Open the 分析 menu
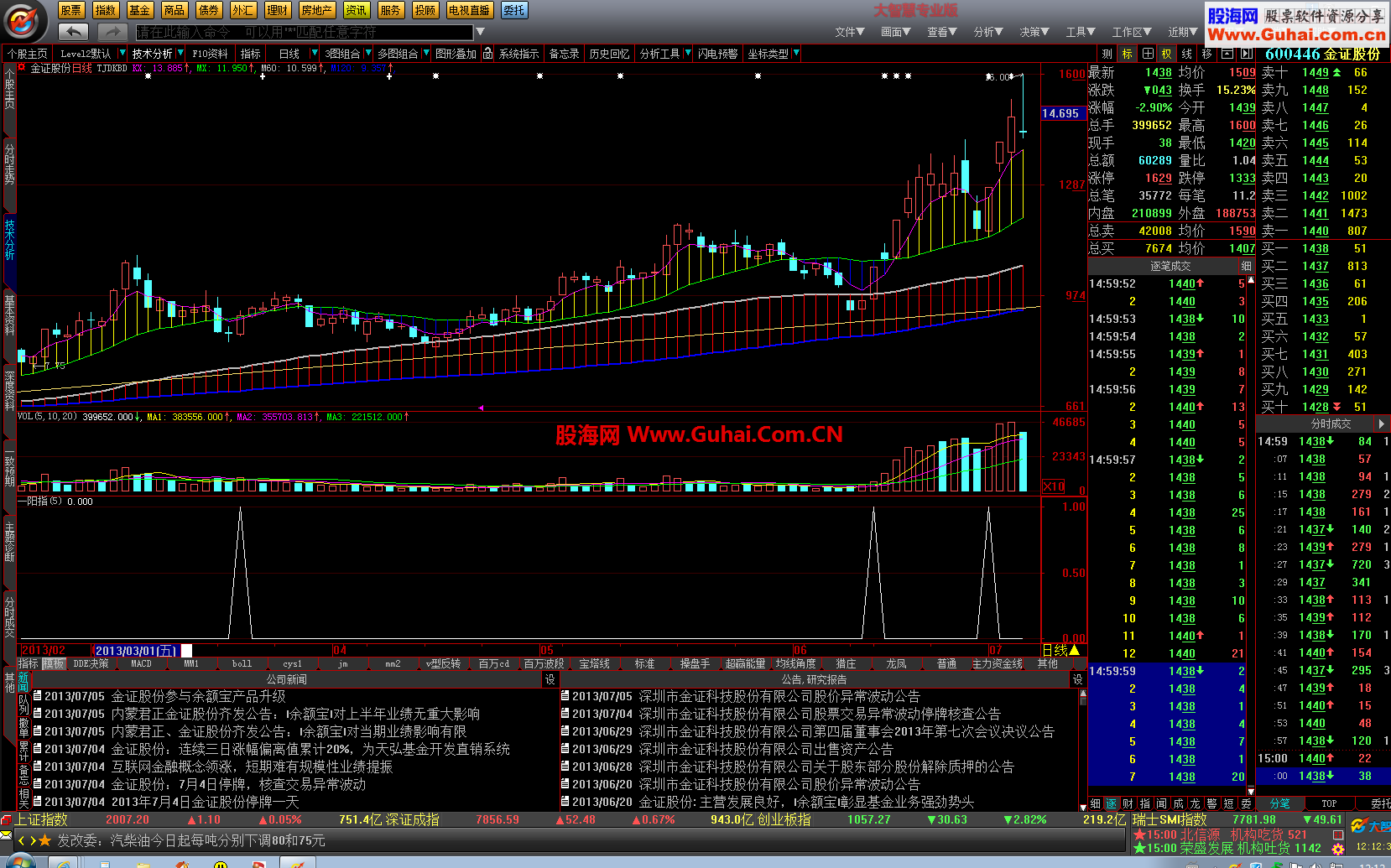 (x=988, y=32)
